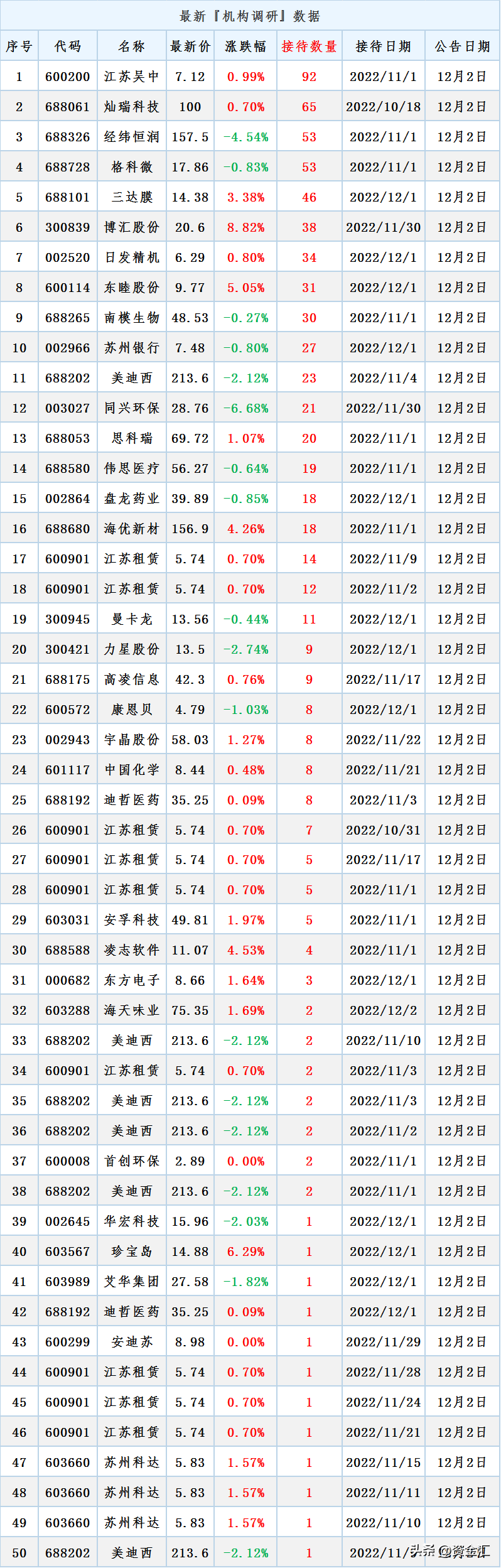Viewport: 501px width, 1568px height.
Task: Click stock name 艾华集团
Action: click(132, 1282)
